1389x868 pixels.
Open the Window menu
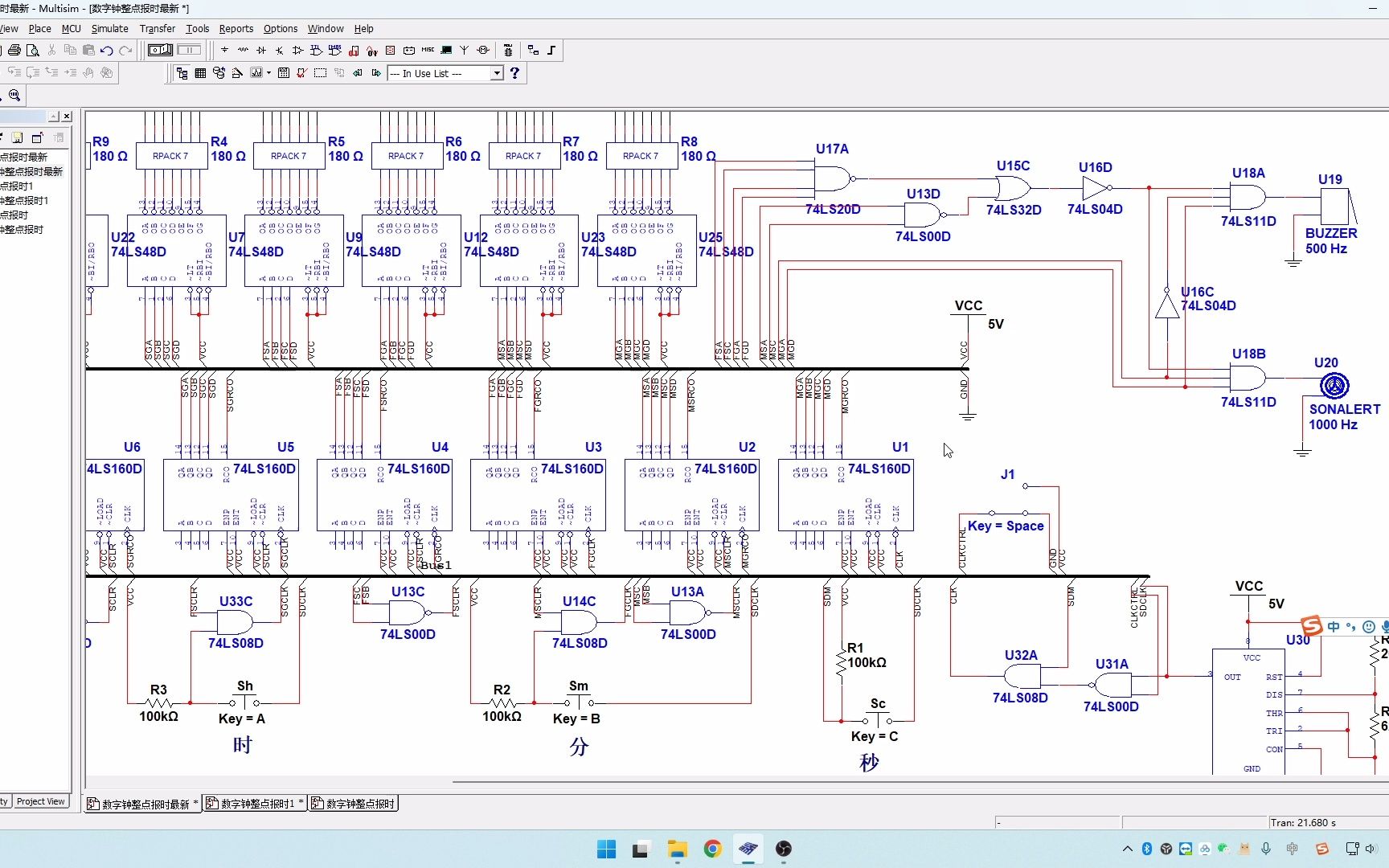[326, 28]
